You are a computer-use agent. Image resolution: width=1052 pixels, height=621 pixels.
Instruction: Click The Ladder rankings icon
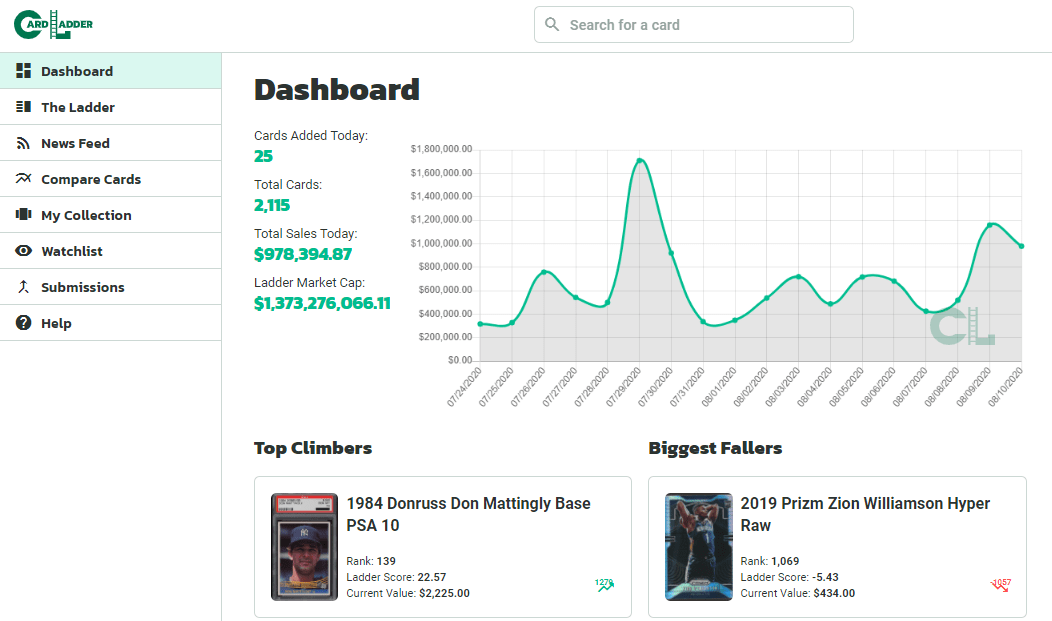pyautogui.click(x=22, y=107)
